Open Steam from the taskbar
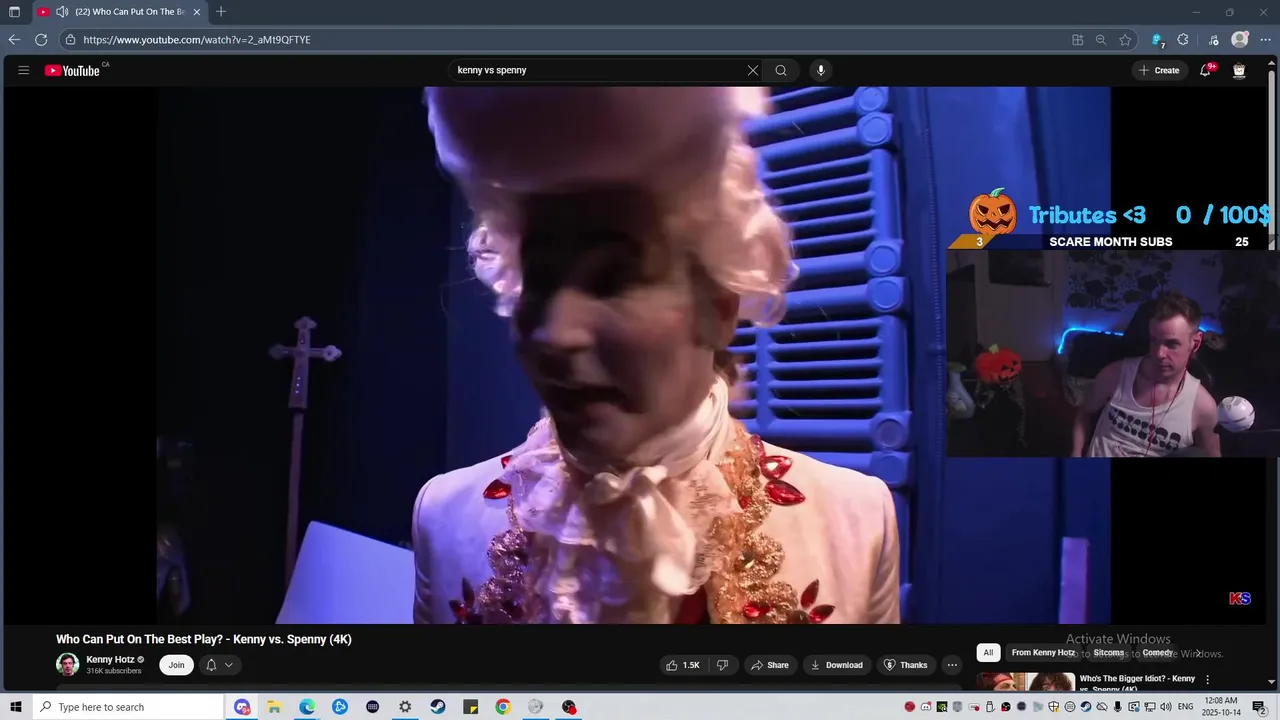 (x=438, y=707)
